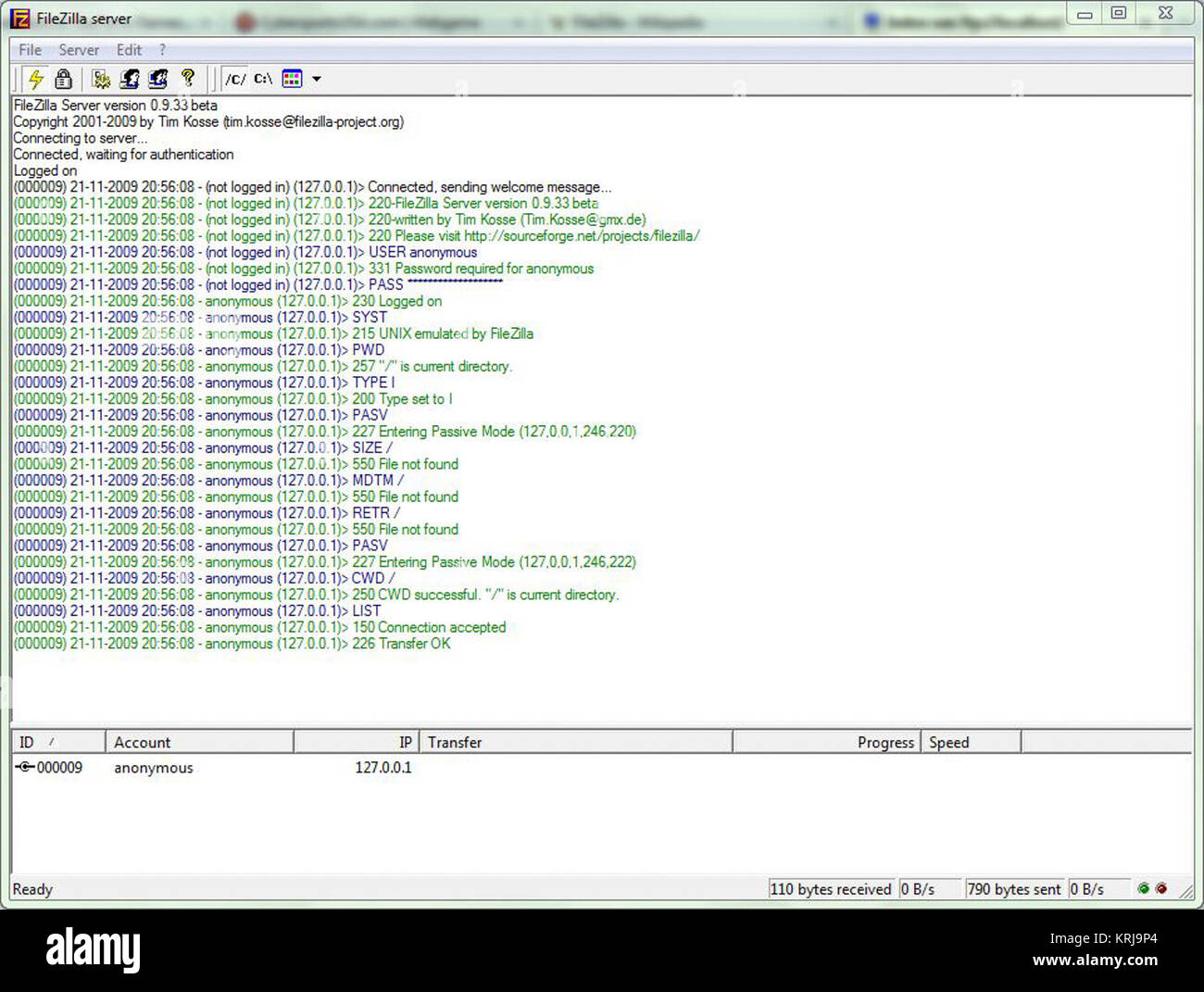This screenshot has height=992, width=1204.
Task: Click '110 bytes received' status field
Action: (831, 889)
